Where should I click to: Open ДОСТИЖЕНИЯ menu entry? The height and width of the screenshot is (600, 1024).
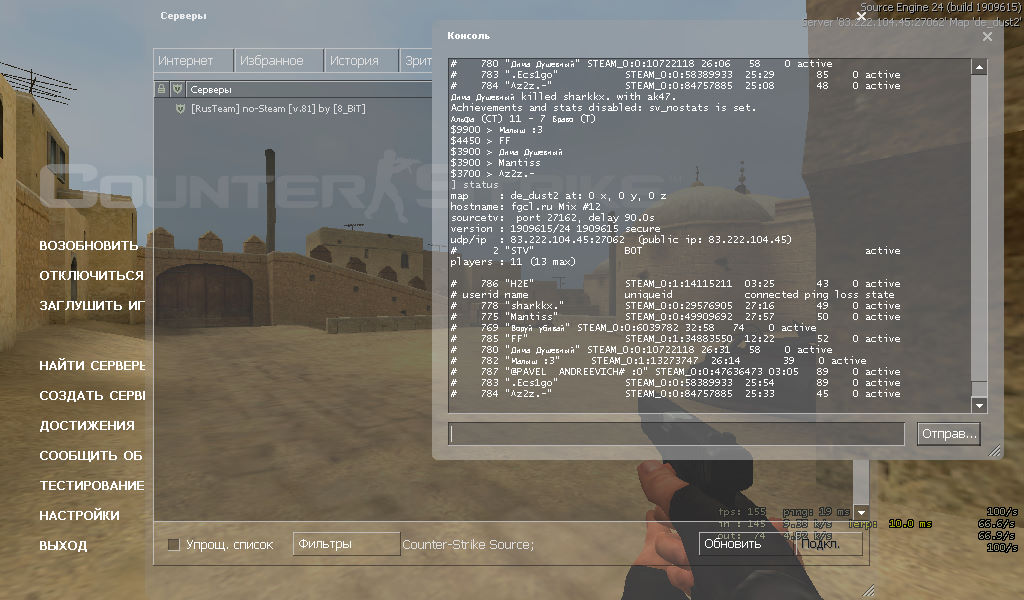(87, 426)
